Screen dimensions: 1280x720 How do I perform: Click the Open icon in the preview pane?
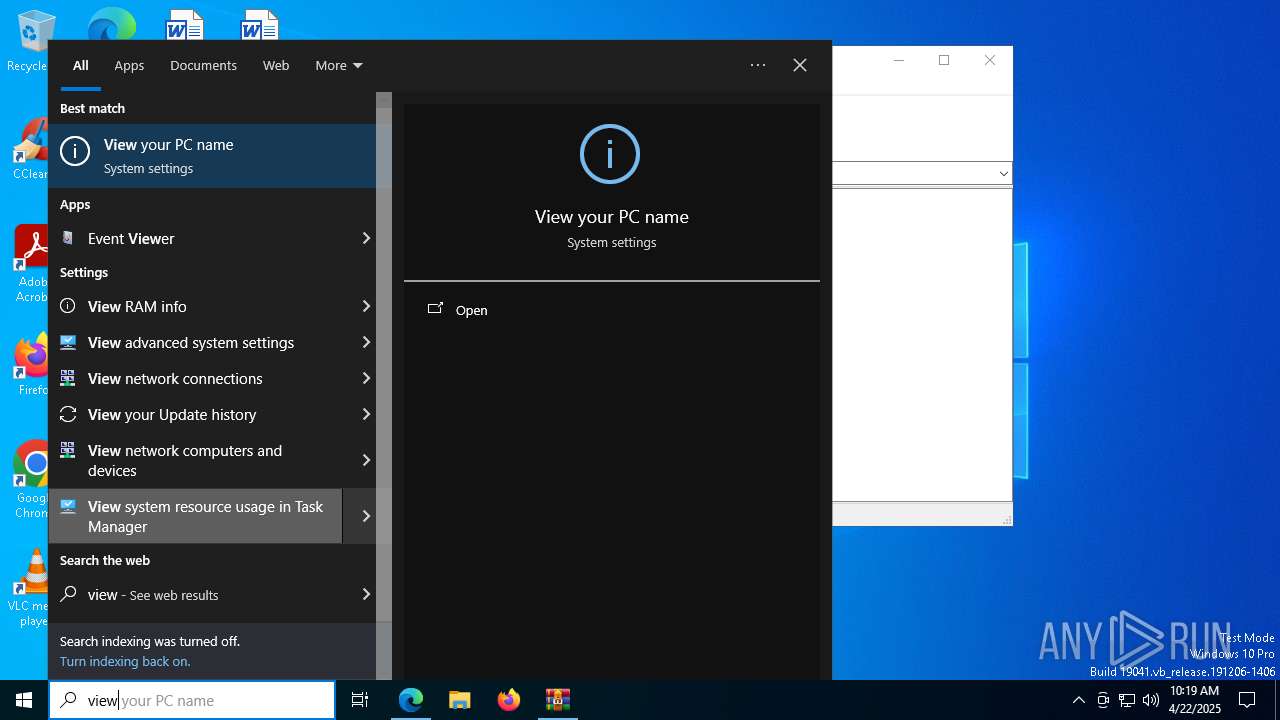tap(435, 309)
